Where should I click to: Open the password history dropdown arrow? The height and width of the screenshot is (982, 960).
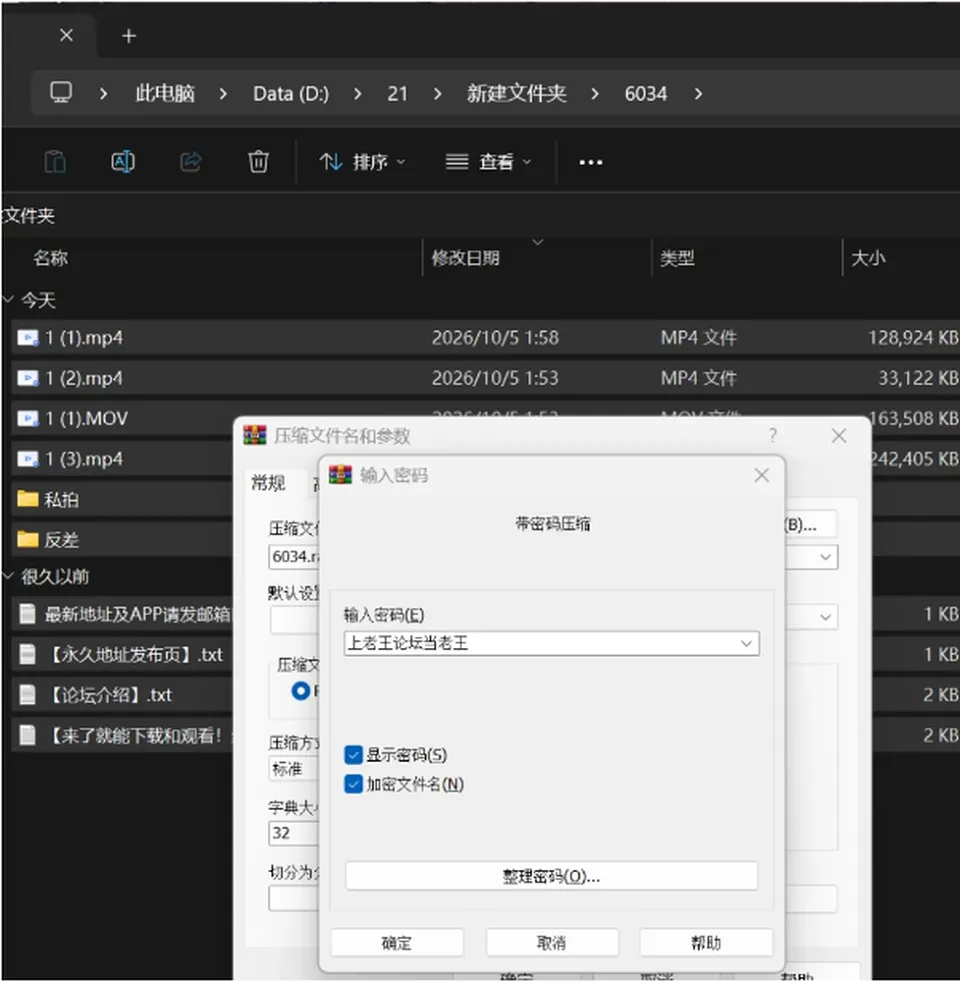coord(746,643)
